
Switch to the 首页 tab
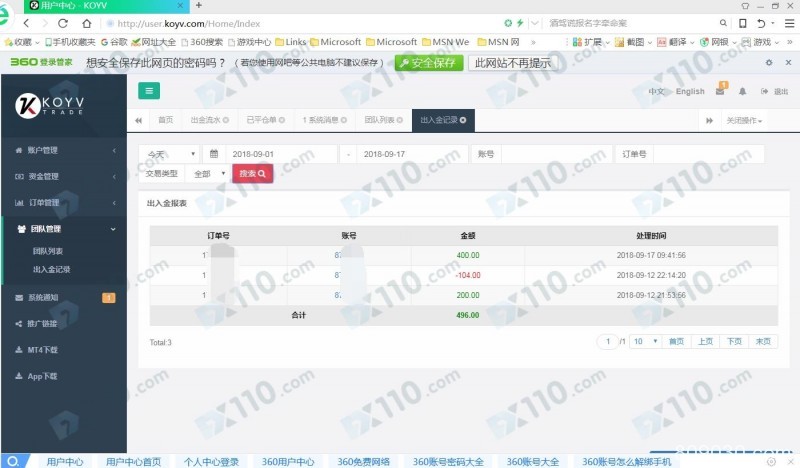(165, 120)
